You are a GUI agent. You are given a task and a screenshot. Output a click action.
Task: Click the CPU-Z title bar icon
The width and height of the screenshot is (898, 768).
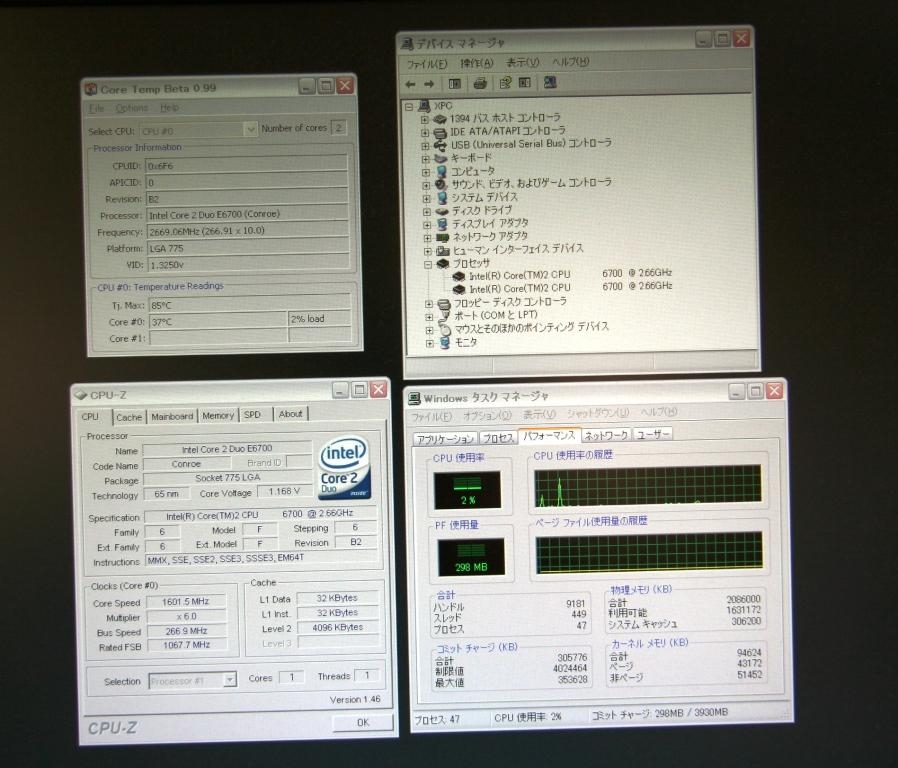81,395
